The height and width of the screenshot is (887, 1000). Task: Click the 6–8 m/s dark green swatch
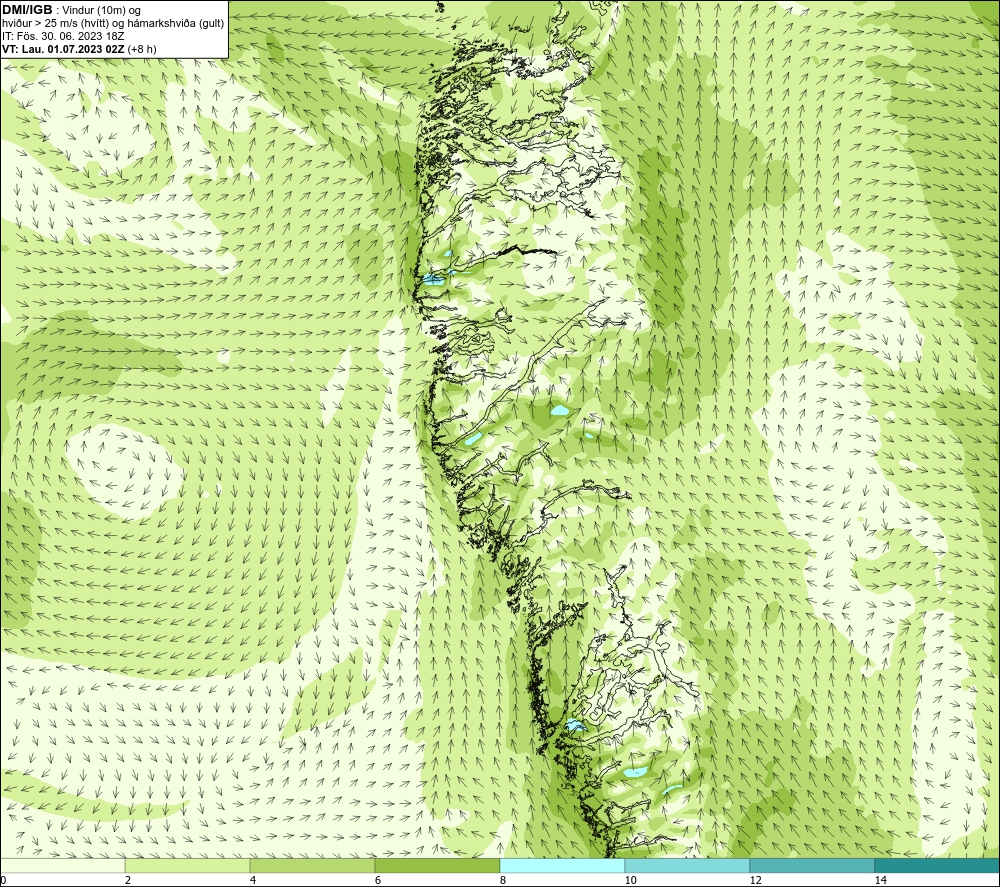tap(438, 865)
